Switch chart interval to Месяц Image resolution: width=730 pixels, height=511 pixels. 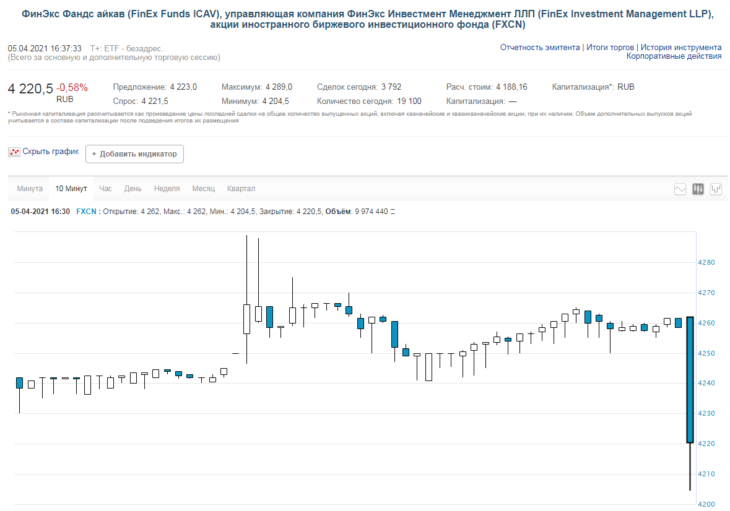(203, 188)
